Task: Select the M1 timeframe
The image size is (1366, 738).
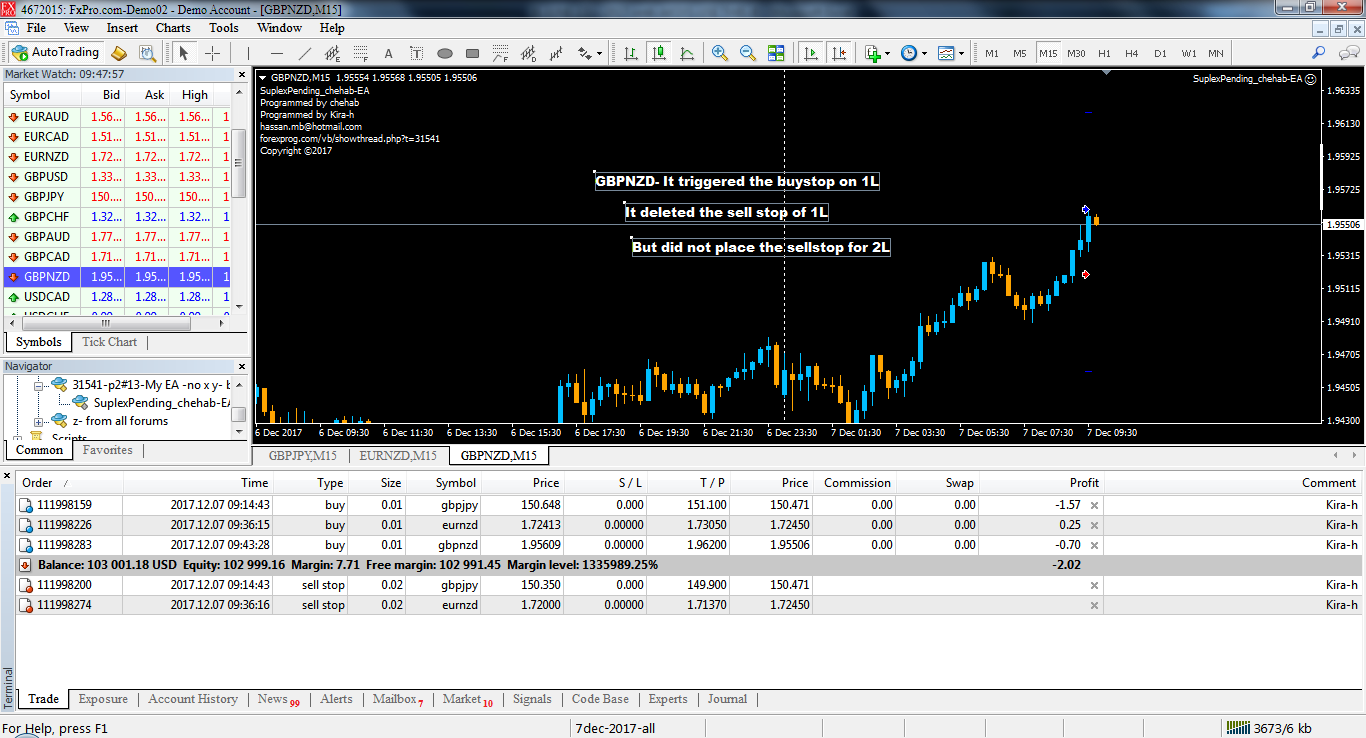Action: pos(992,53)
